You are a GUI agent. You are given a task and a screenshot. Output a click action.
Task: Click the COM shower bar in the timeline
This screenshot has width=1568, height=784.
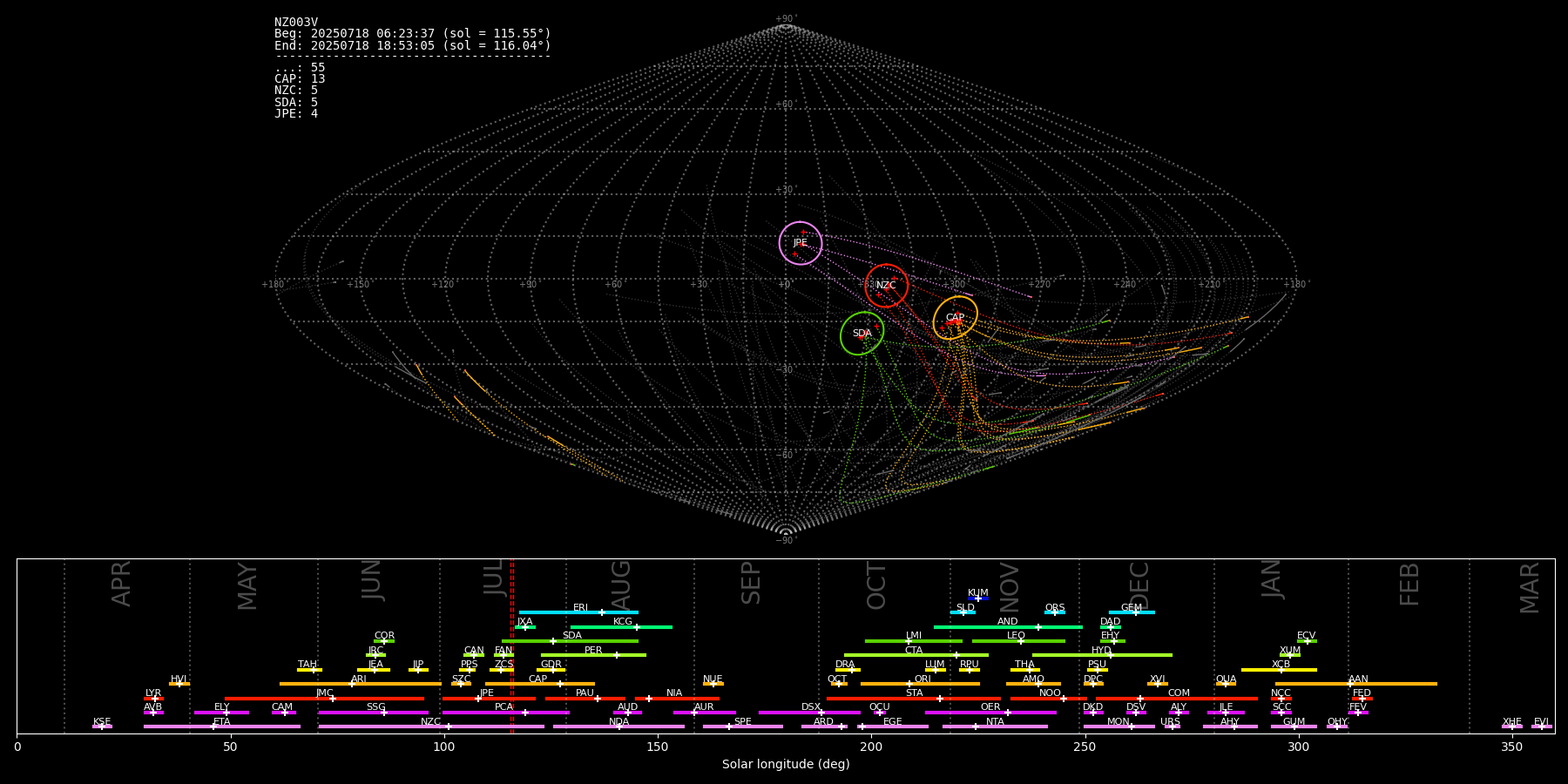coord(1177,698)
